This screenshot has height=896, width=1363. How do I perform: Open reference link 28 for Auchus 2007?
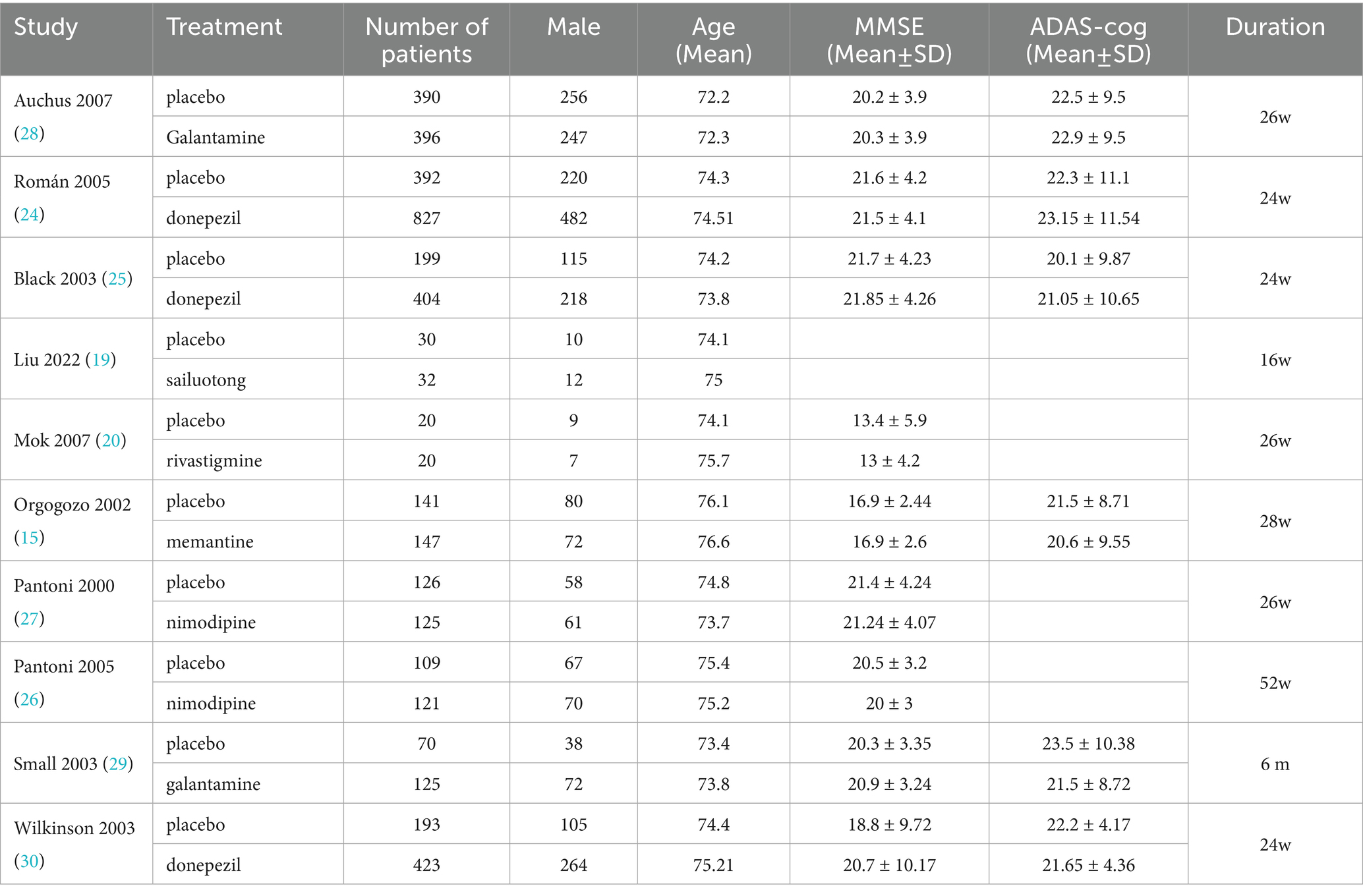(29, 134)
